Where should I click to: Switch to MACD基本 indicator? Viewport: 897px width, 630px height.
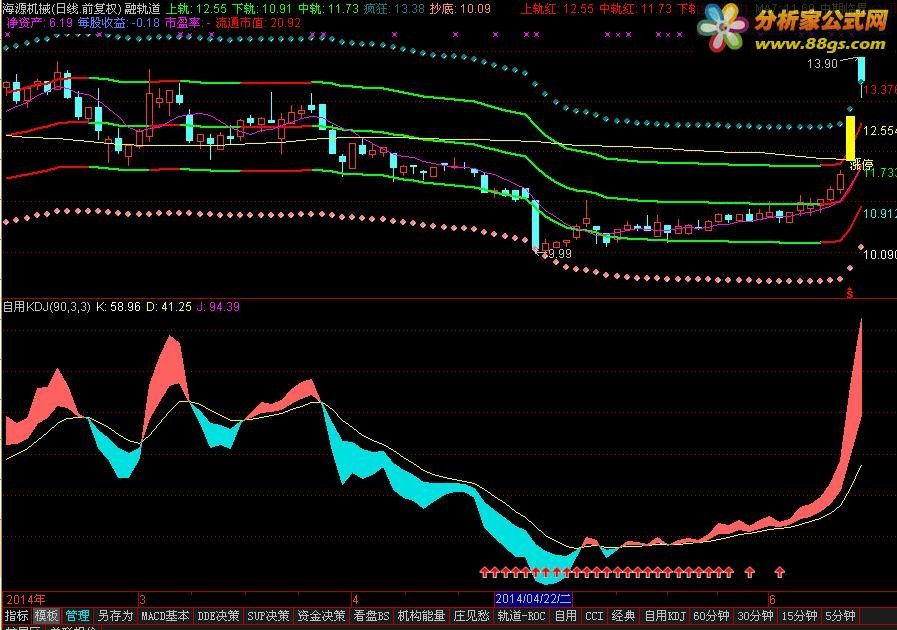click(165, 616)
